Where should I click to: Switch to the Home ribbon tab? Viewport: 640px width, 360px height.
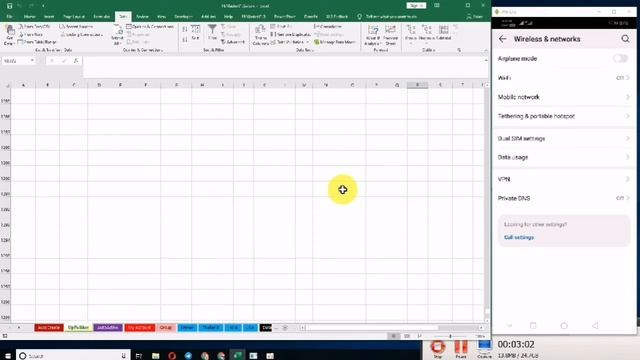point(29,17)
